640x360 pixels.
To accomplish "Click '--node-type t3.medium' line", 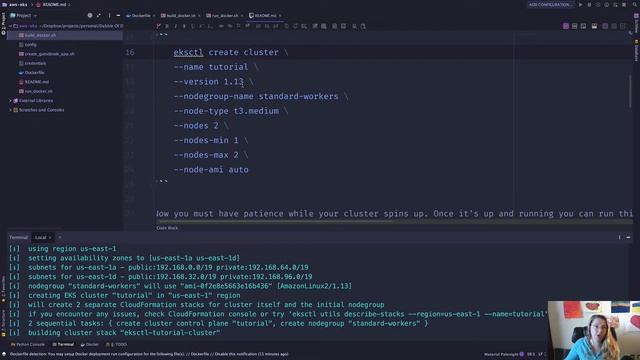I will tap(231, 111).
